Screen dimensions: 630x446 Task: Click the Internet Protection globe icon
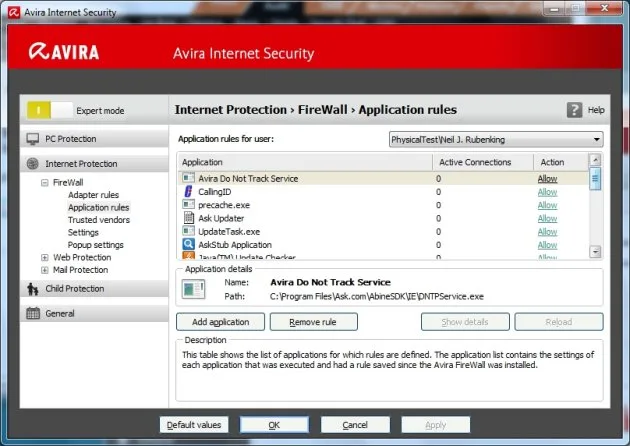click(33, 164)
